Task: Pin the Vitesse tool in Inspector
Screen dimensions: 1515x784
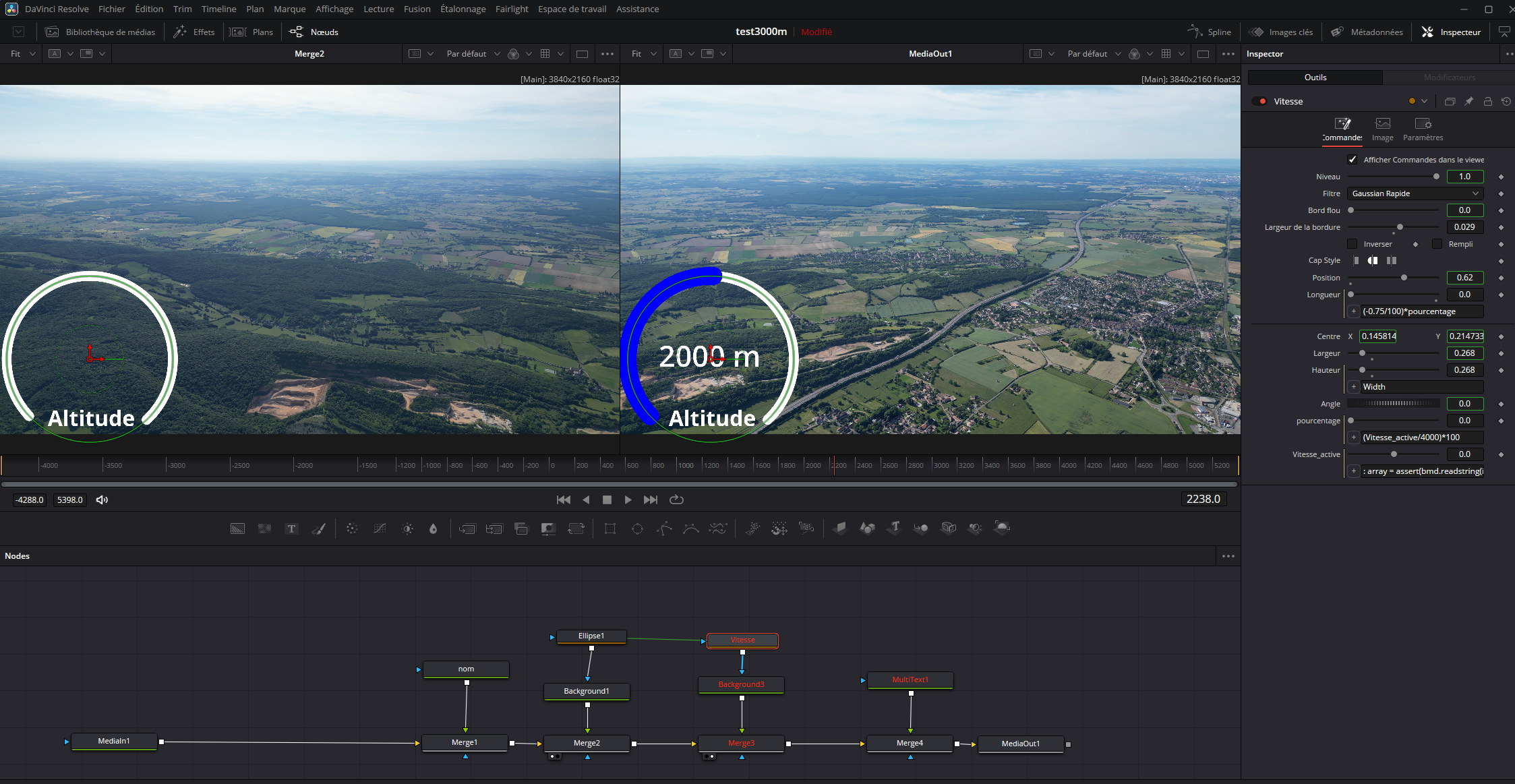Action: click(1468, 101)
